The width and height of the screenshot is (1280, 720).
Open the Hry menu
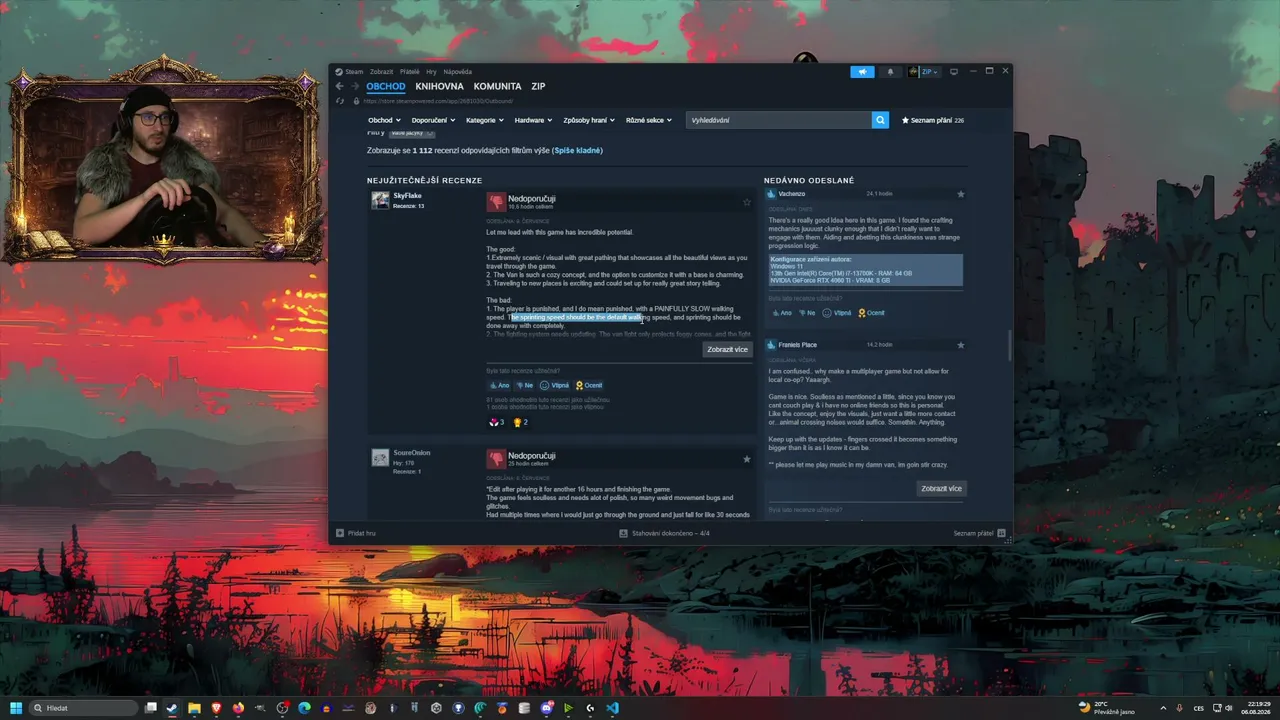point(432,72)
